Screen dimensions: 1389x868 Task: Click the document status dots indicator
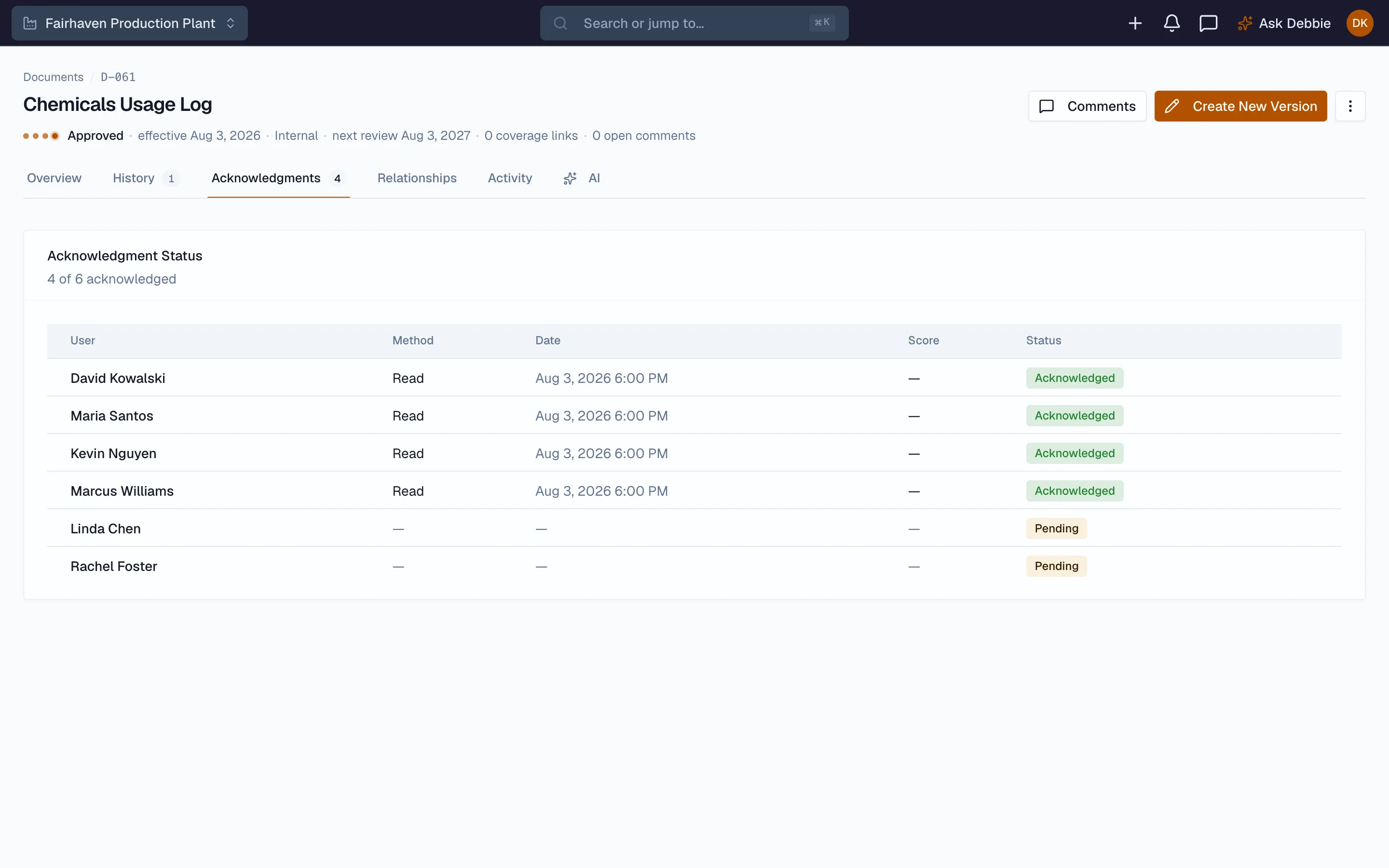coord(41,136)
